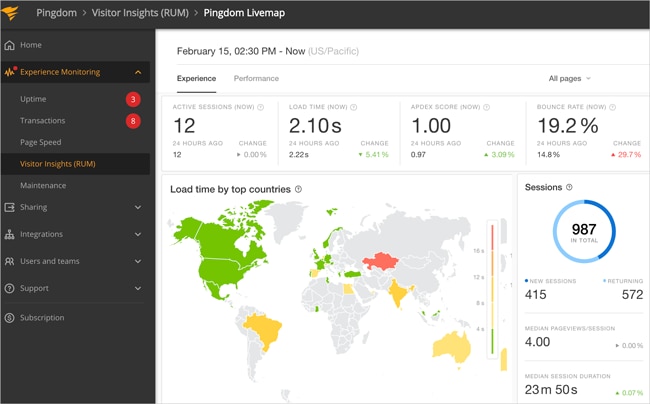Click the Pingdom Livemap breadcrumb
The image size is (650, 404).
(244, 13)
